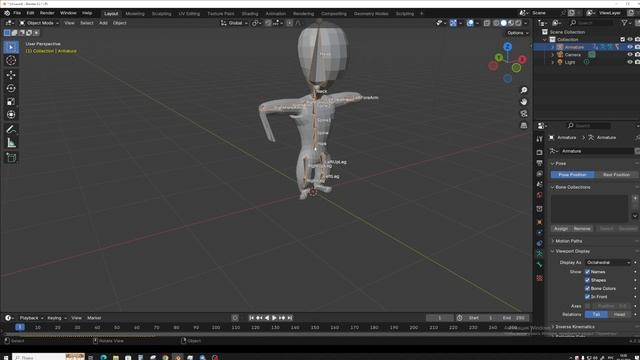This screenshot has width=640, height=360.
Task: Uncheck the Shapes show checkbox
Action: [587, 280]
